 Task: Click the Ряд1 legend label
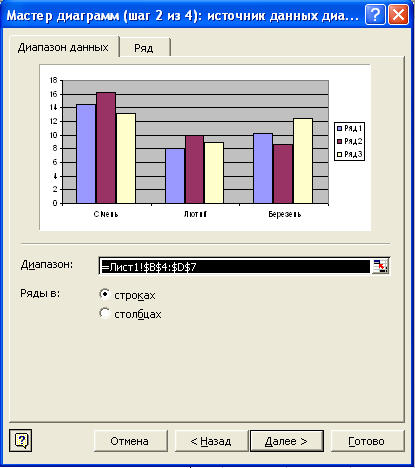click(x=353, y=128)
